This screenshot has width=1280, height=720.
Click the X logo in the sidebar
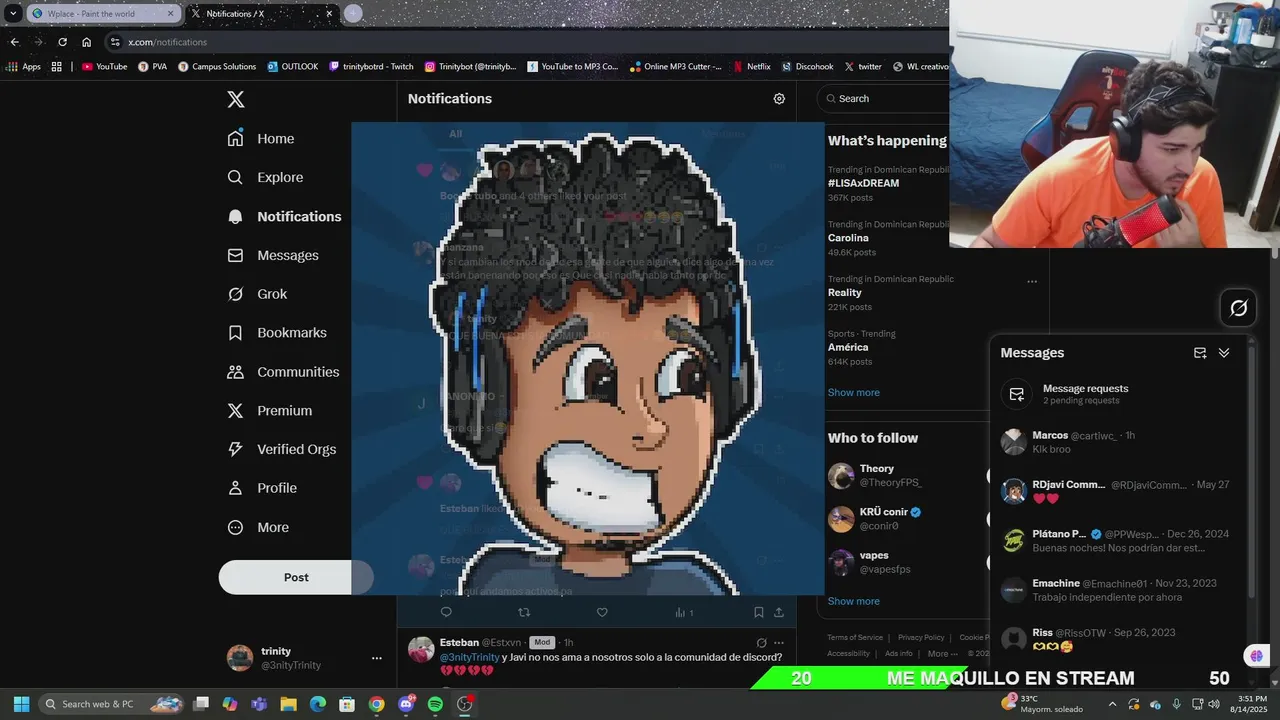(x=236, y=99)
